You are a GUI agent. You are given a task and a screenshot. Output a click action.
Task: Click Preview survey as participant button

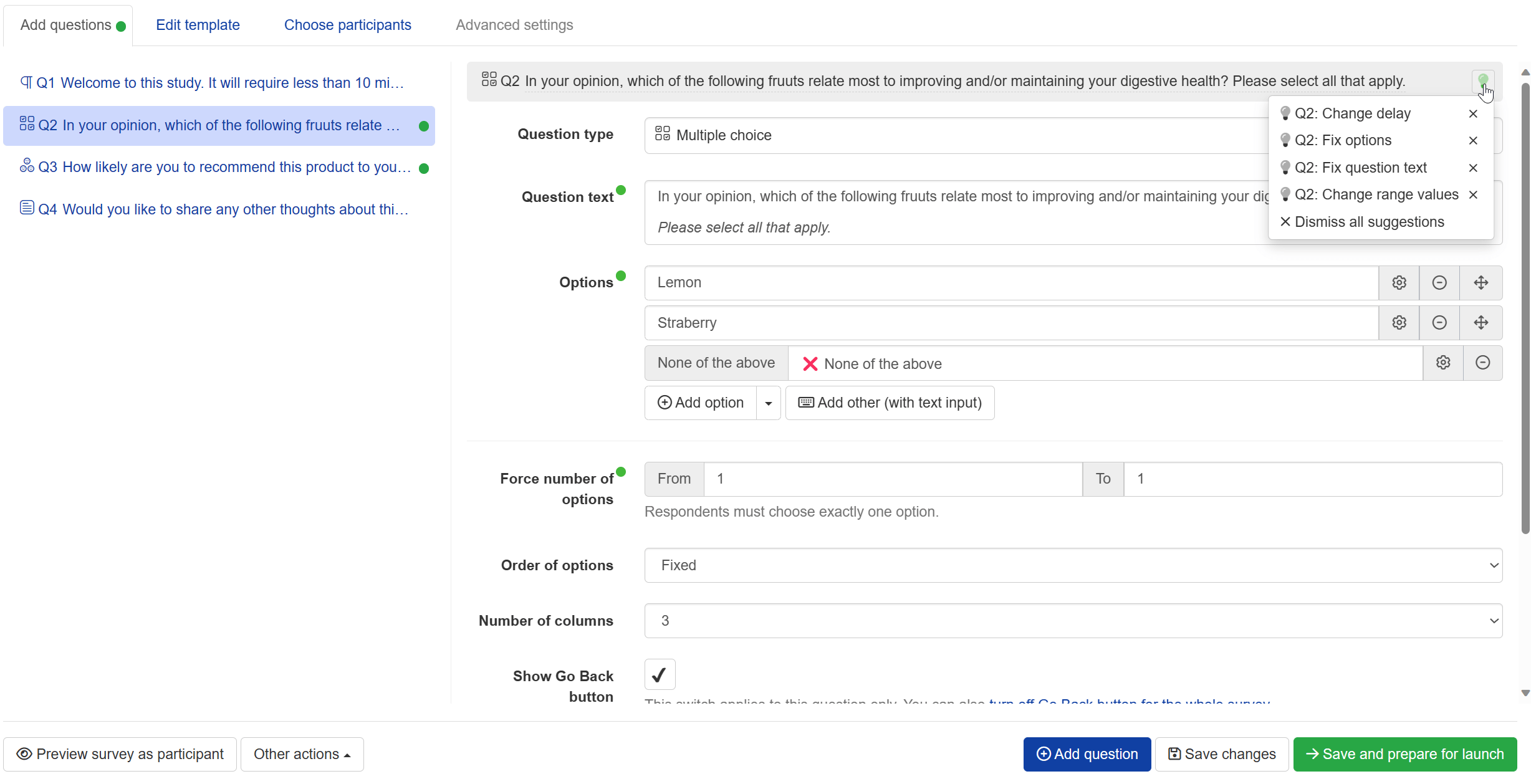click(120, 754)
